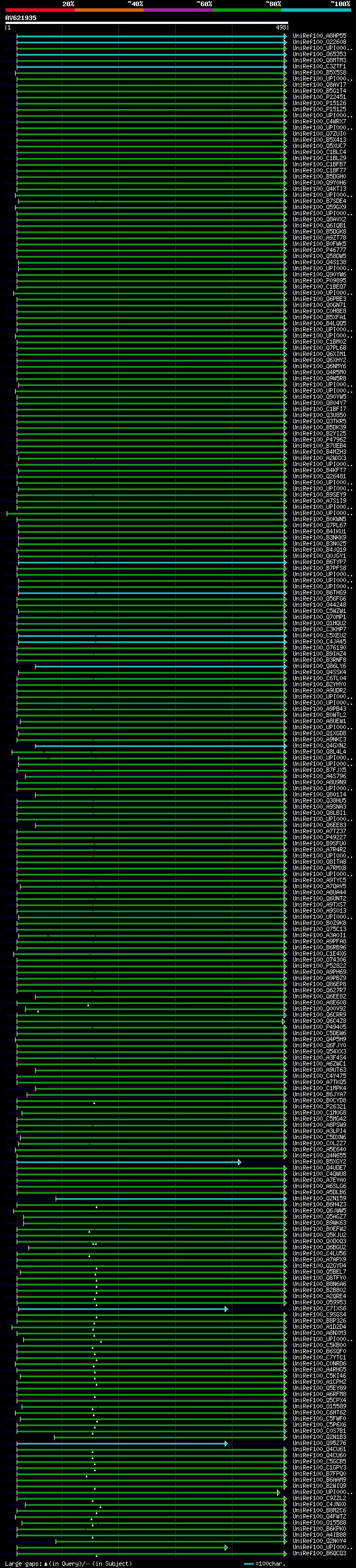Select hit label UniRef100_Q7ZUI0
Viewport: 356px width, 1568px height.
pos(319,134)
